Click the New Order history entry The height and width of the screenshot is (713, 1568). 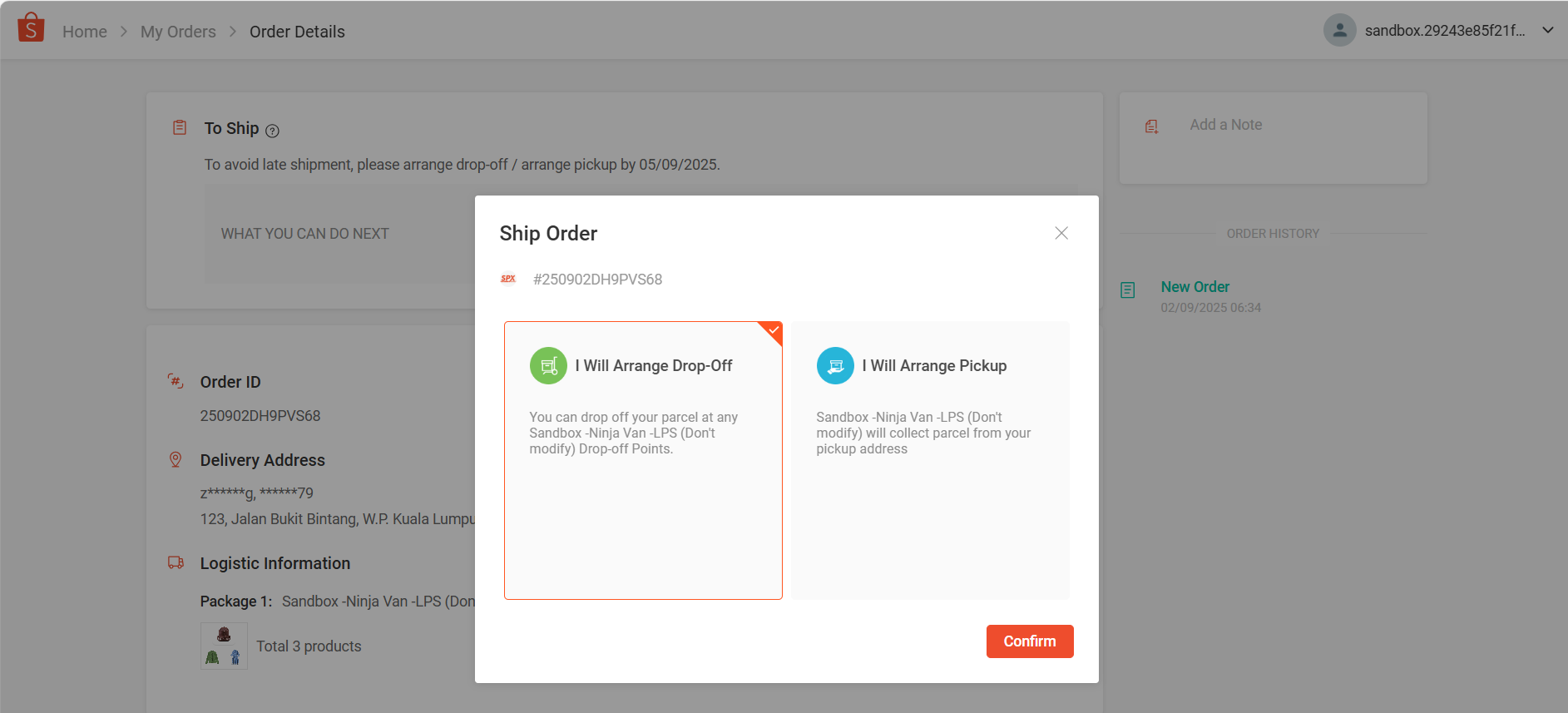(x=1195, y=287)
